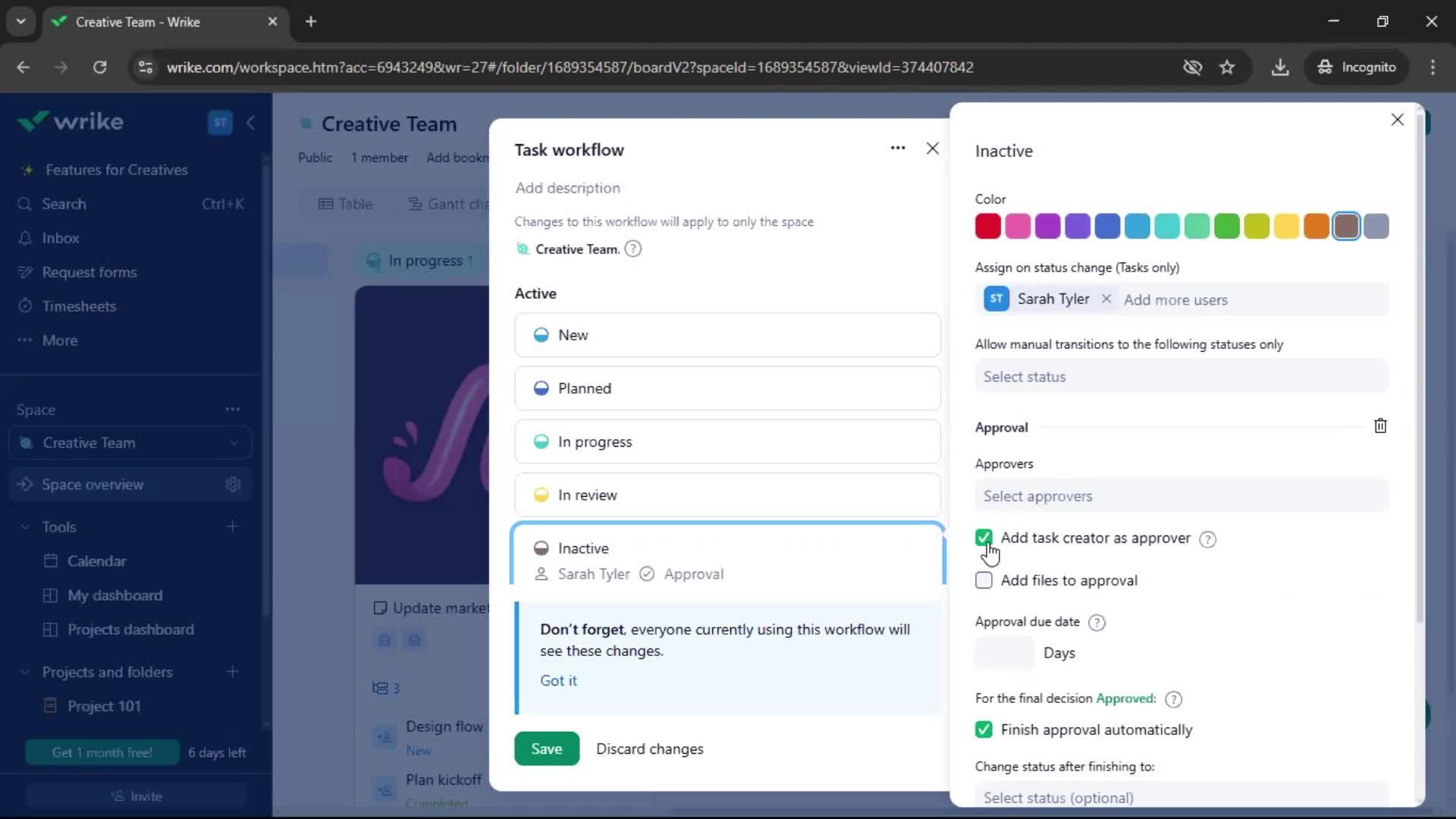This screenshot has height=819, width=1456.
Task: Open the ST user avatar menu in sidebar
Action: [x=220, y=122]
